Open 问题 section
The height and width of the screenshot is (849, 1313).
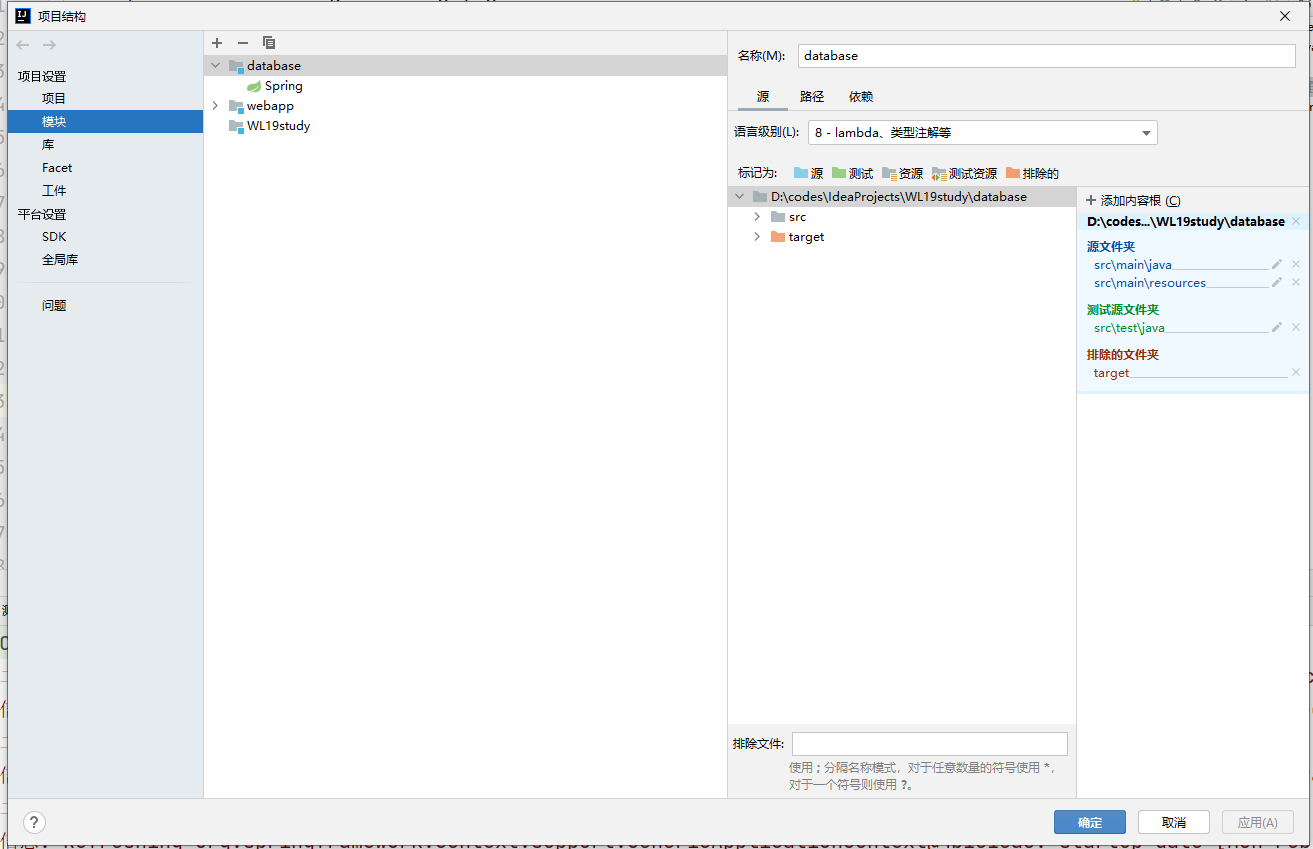(x=54, y=306)
